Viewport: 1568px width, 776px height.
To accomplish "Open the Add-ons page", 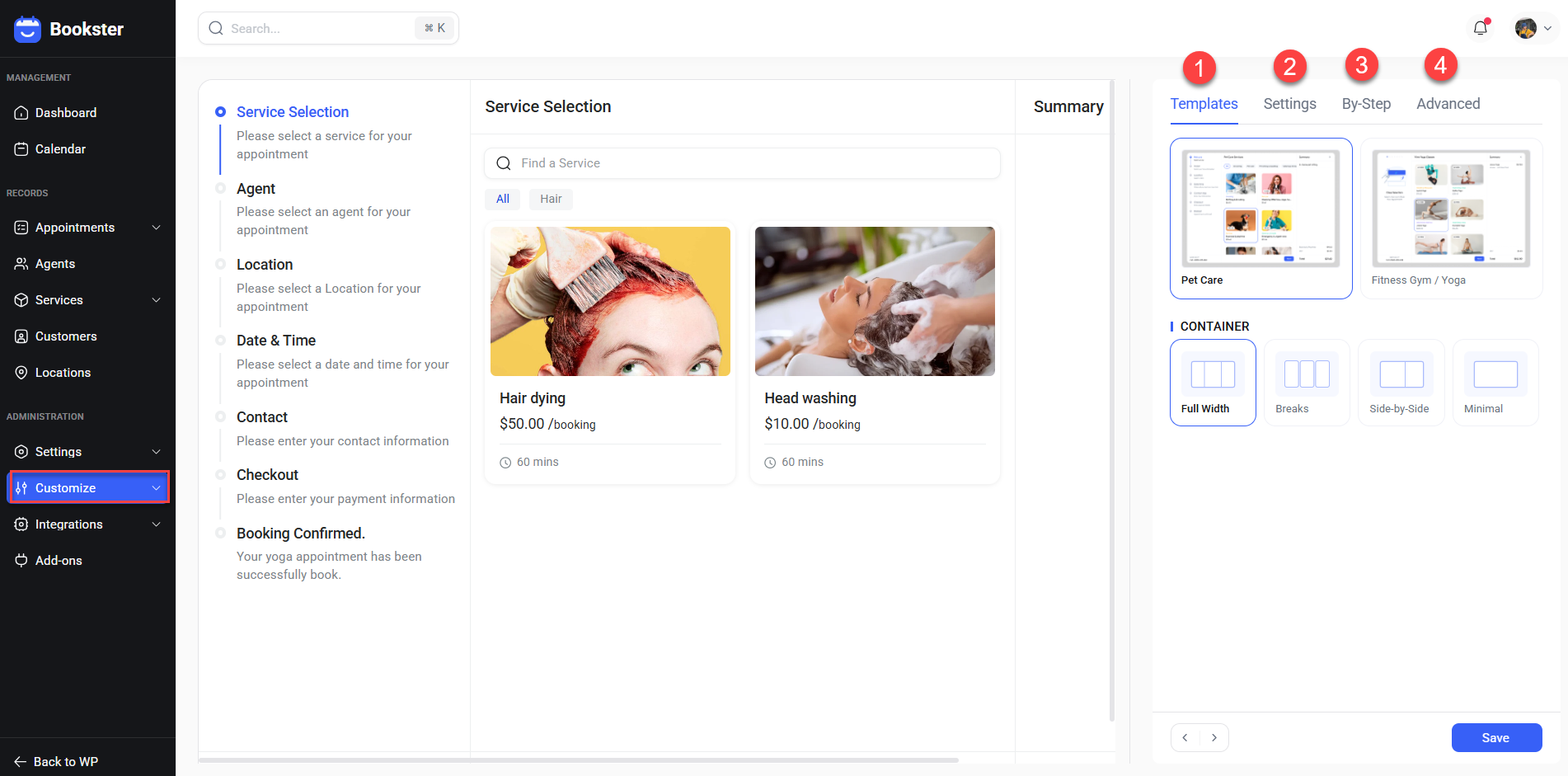I will [x=59, y=561].
